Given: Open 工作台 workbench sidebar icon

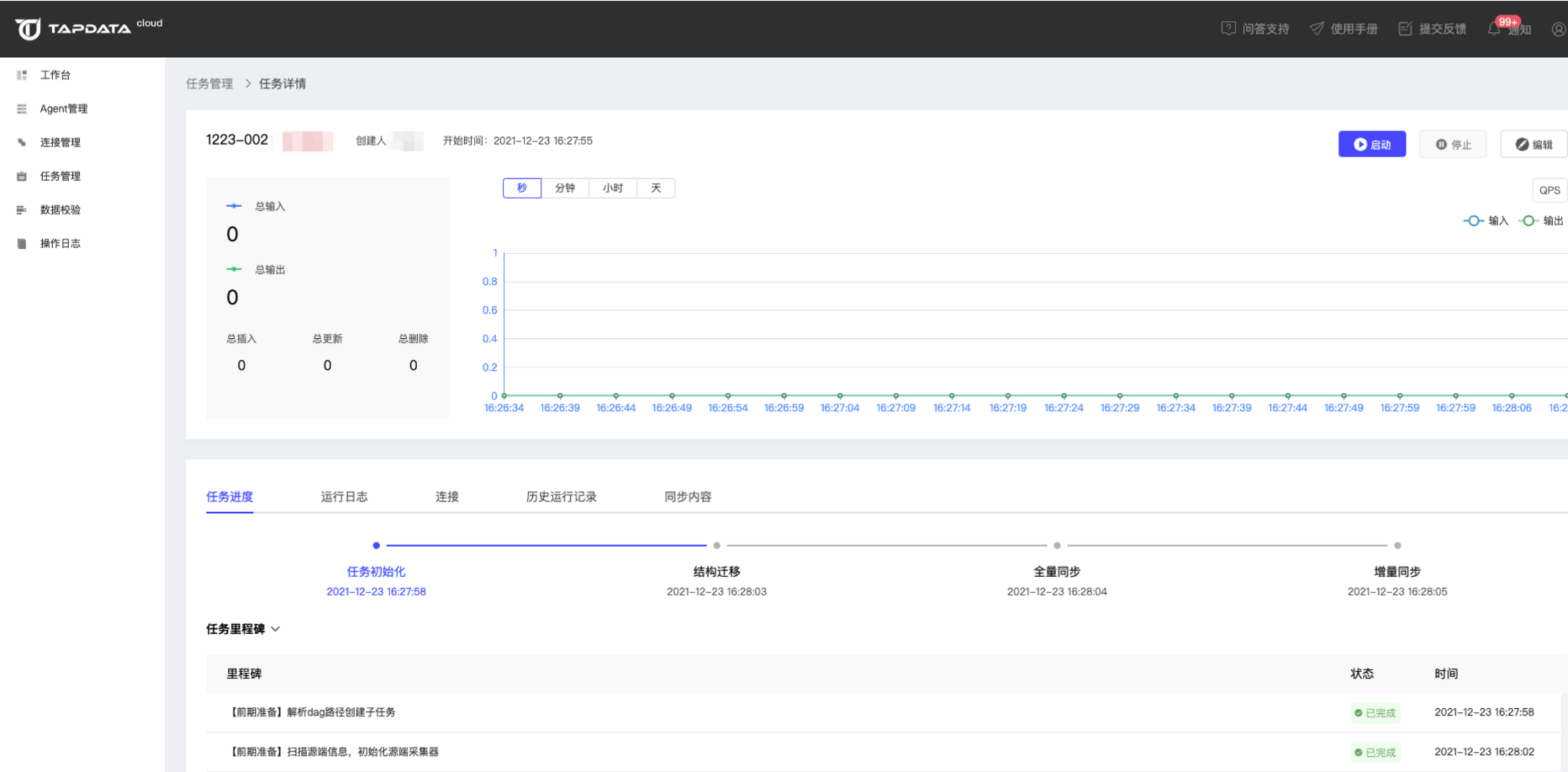Looking at the screenshot, I should [22, 75].
